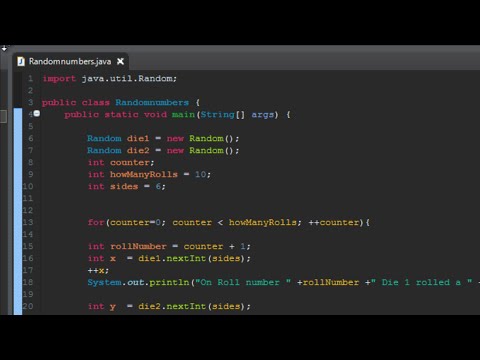
Task: Click variable 'die1' in its declaration on line 6
Action: [138, 138]
